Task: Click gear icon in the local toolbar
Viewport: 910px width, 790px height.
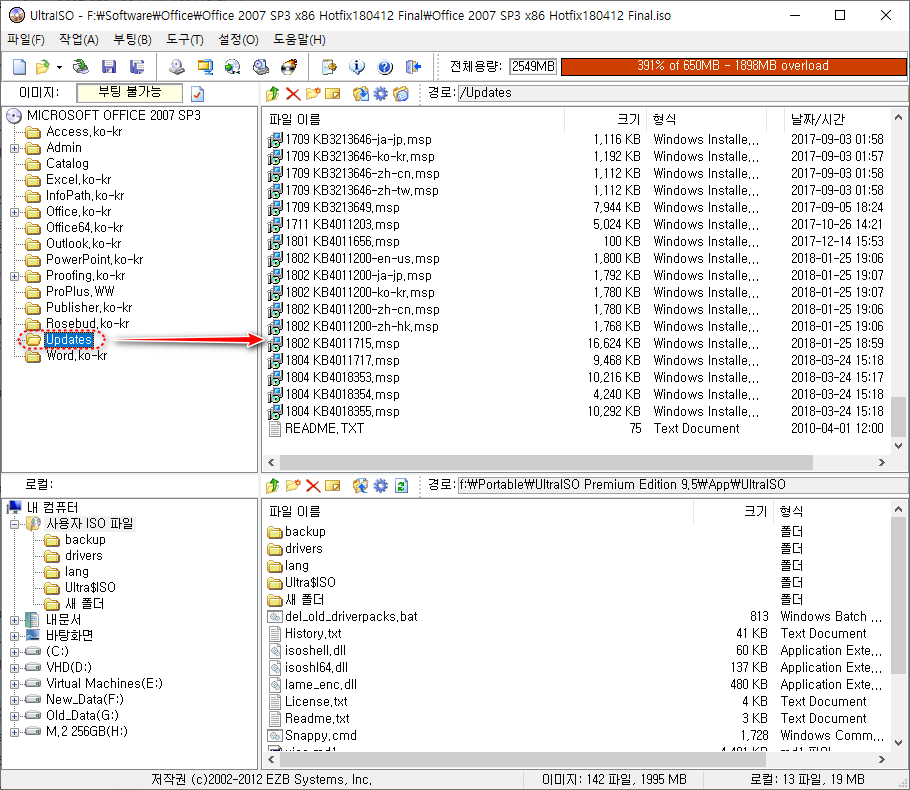Action: [380, 485]
